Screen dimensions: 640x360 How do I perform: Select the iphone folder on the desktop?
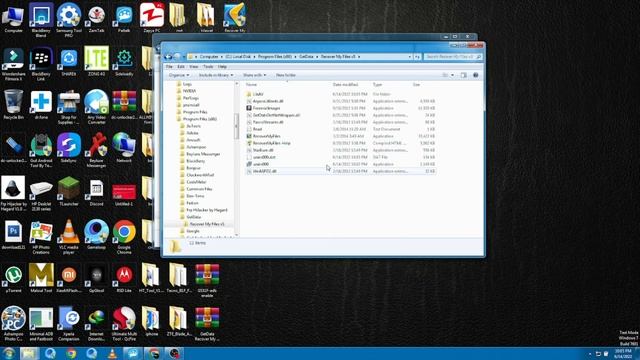(x=151, y=322)
